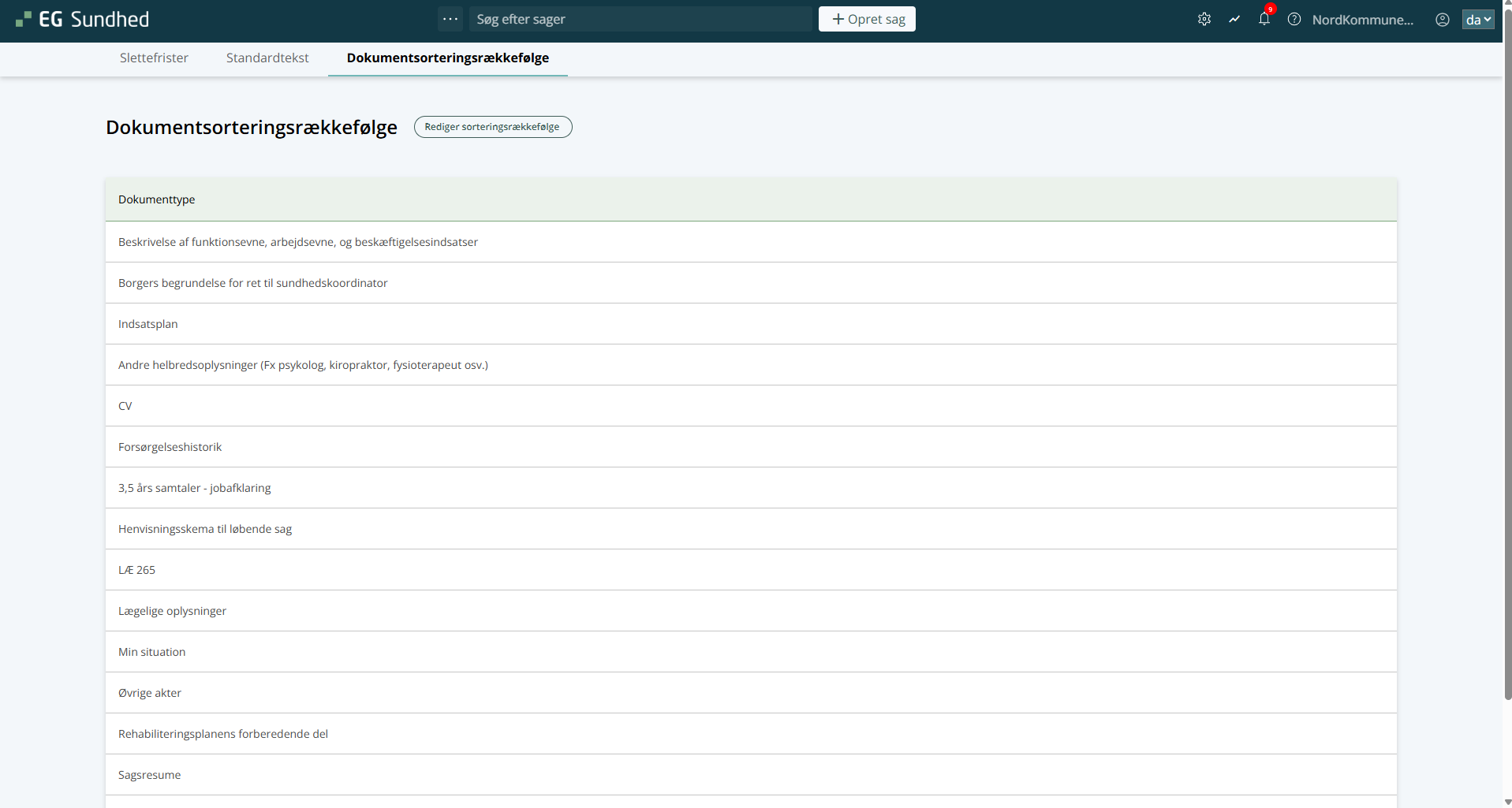
Task: Click the NordKommune organization name
Action: point(1362,20)
